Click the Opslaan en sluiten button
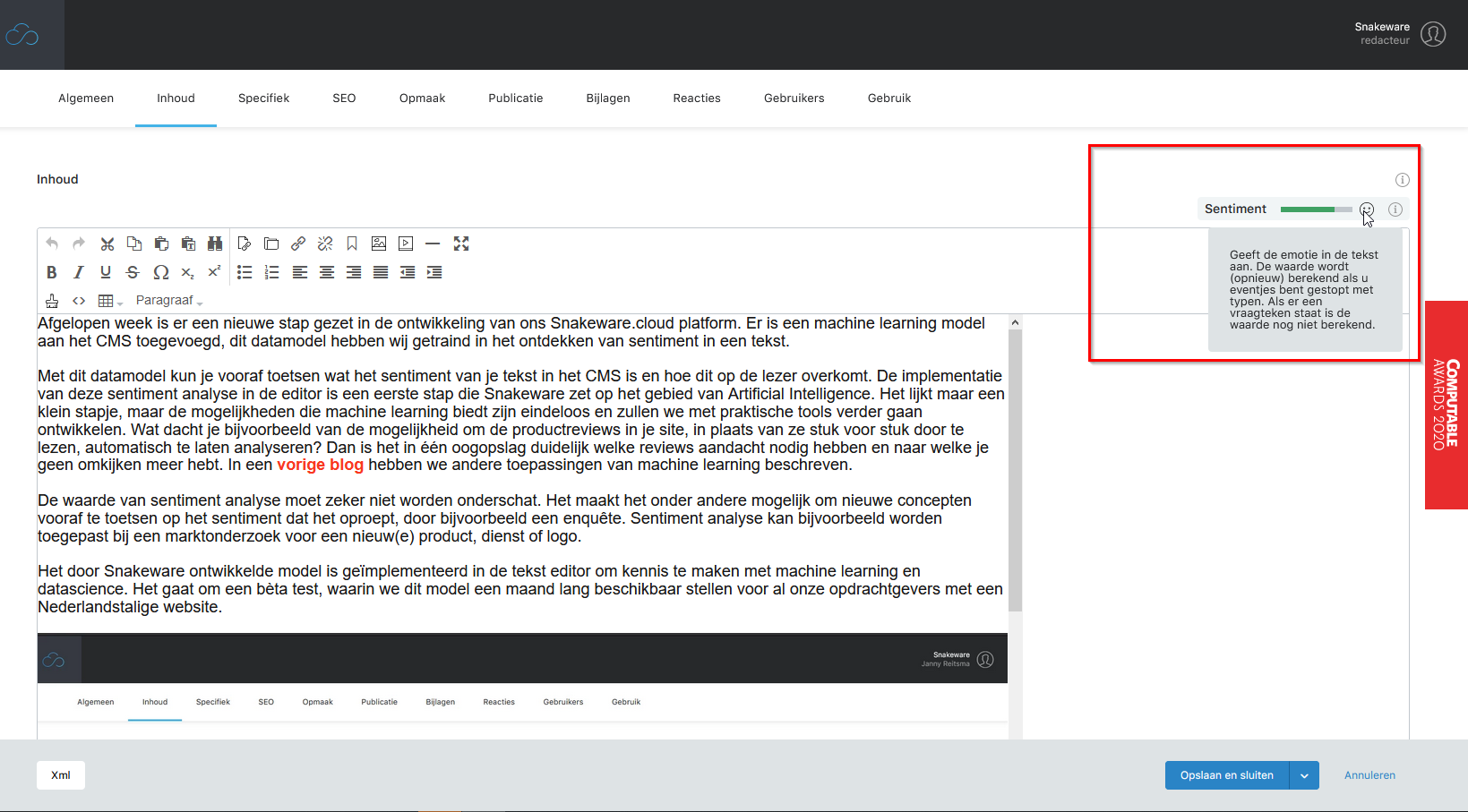1468x812 pixels. (1227, 775)
